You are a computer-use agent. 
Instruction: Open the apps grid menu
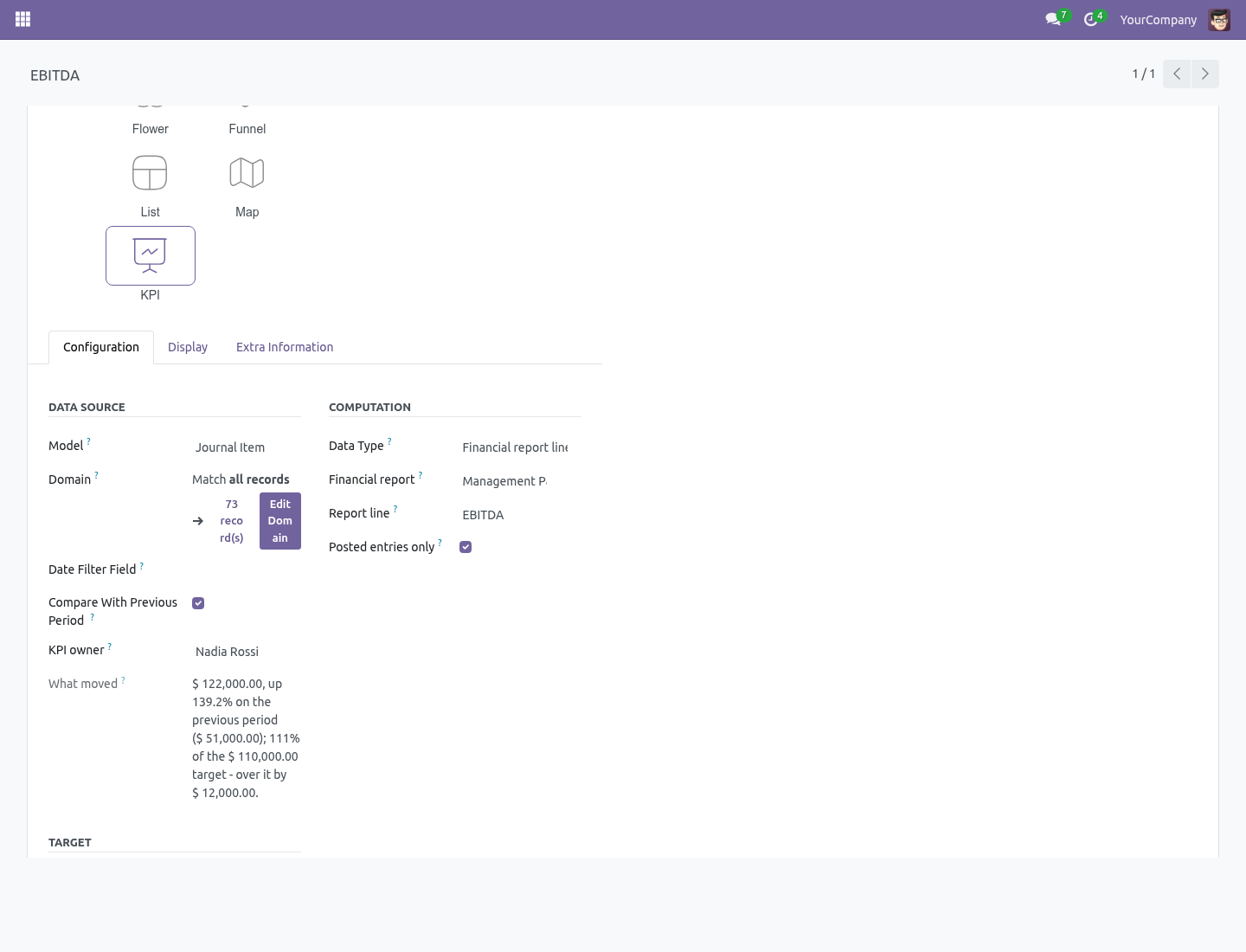coord(23,19)
